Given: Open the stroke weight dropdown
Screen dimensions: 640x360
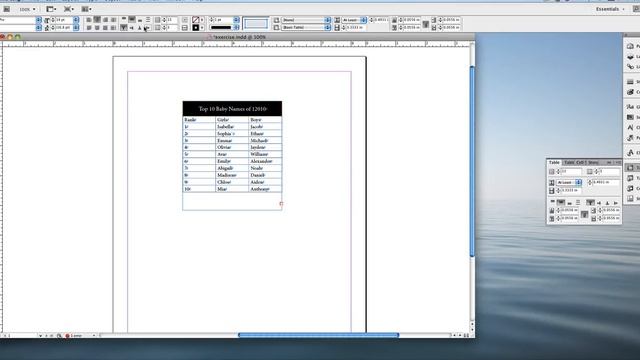Looking at the screenshot, I should pos(236,20).
